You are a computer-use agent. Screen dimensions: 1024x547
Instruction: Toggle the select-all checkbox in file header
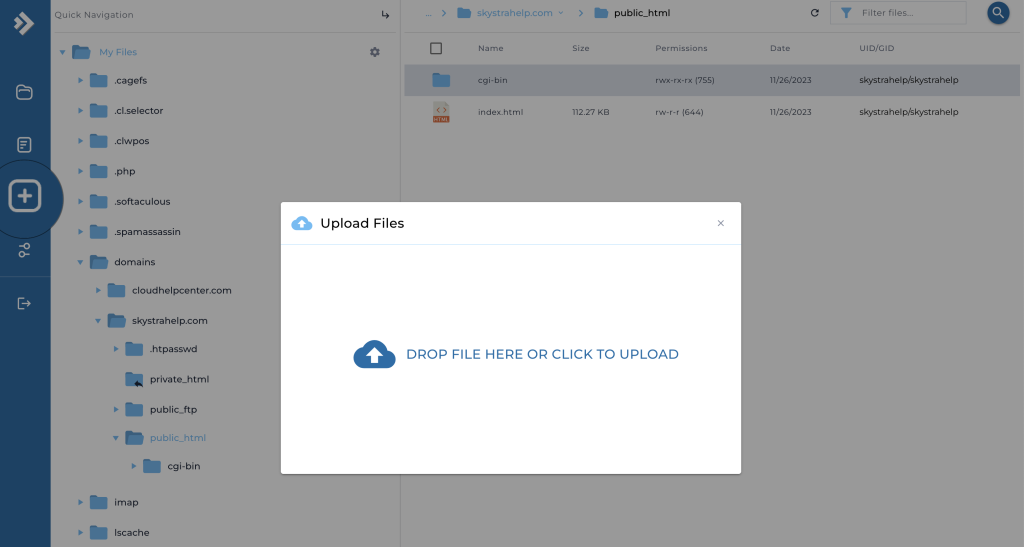(x=436, y=48)
